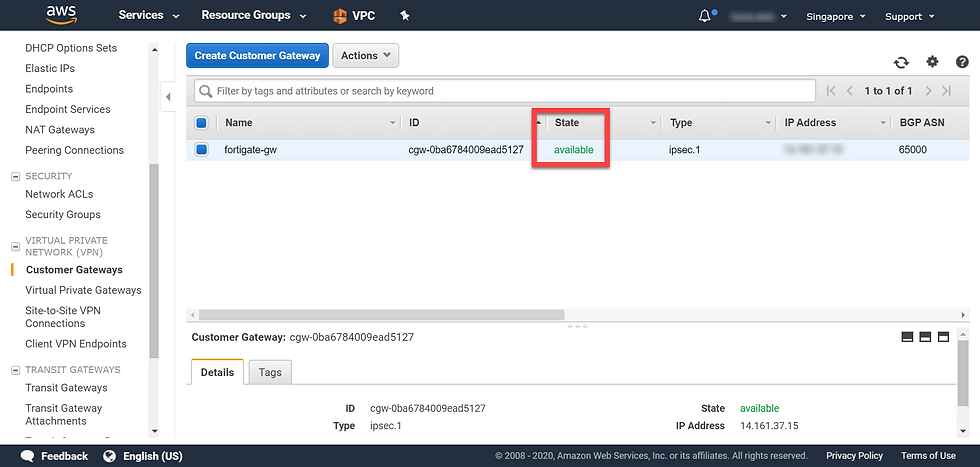Screen dimensions: 980x467
Task: Refresh the customer gateway list
Action: (901, 62)
